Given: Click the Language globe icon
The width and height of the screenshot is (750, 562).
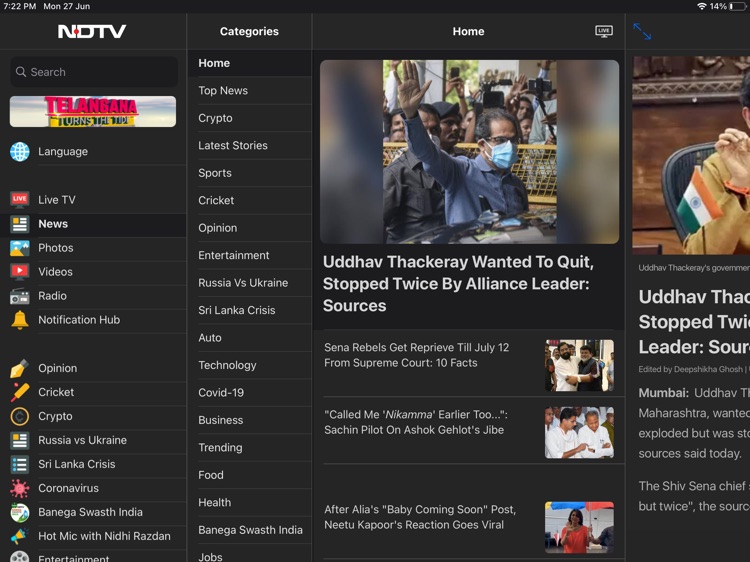Looking at the screenshot, I should (20, 152).
